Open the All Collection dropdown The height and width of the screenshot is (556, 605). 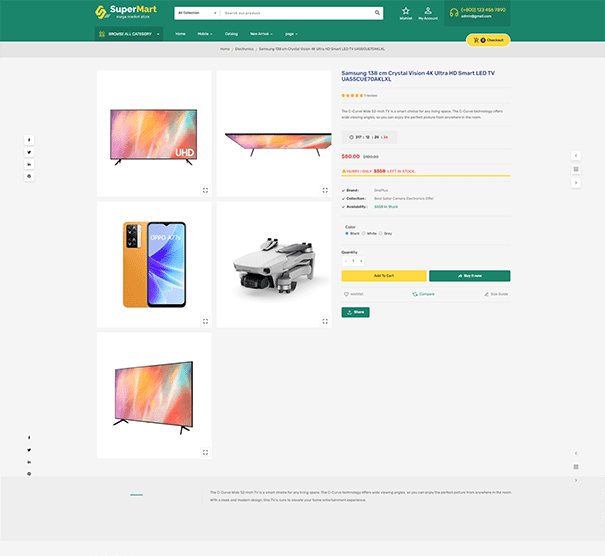197,13
